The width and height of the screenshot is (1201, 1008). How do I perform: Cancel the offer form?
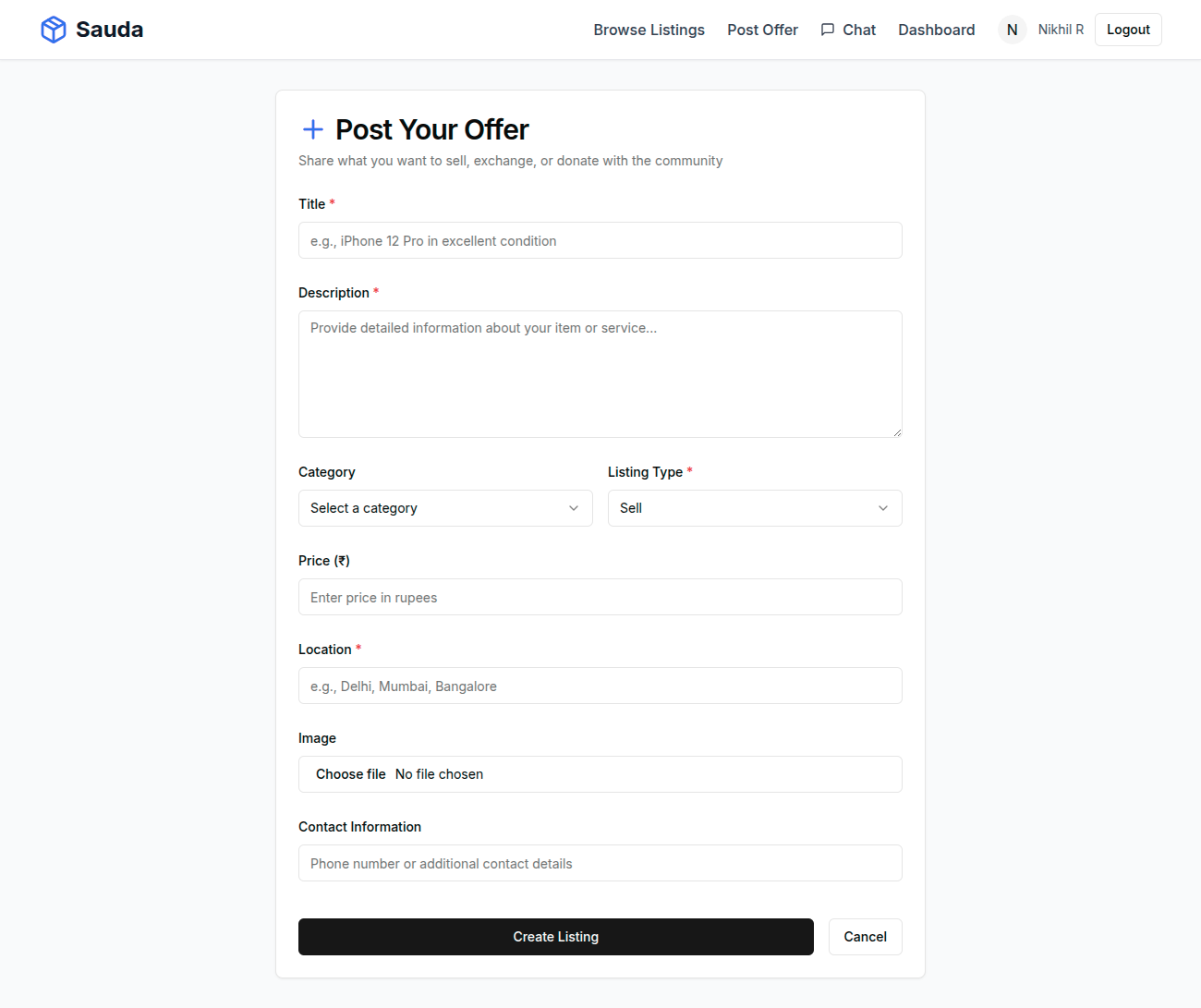point(865,937)
